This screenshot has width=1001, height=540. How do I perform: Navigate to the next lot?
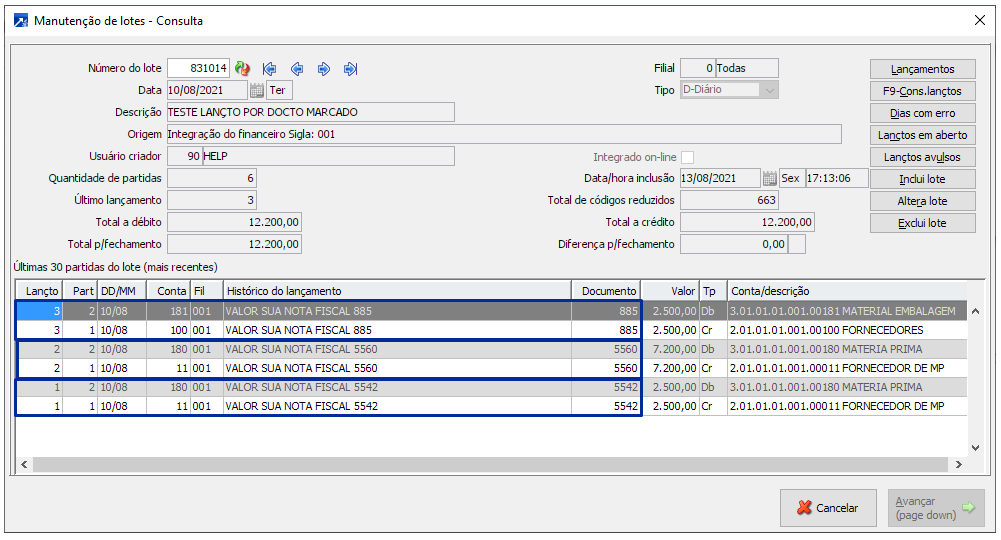click(x=324, y=69)
